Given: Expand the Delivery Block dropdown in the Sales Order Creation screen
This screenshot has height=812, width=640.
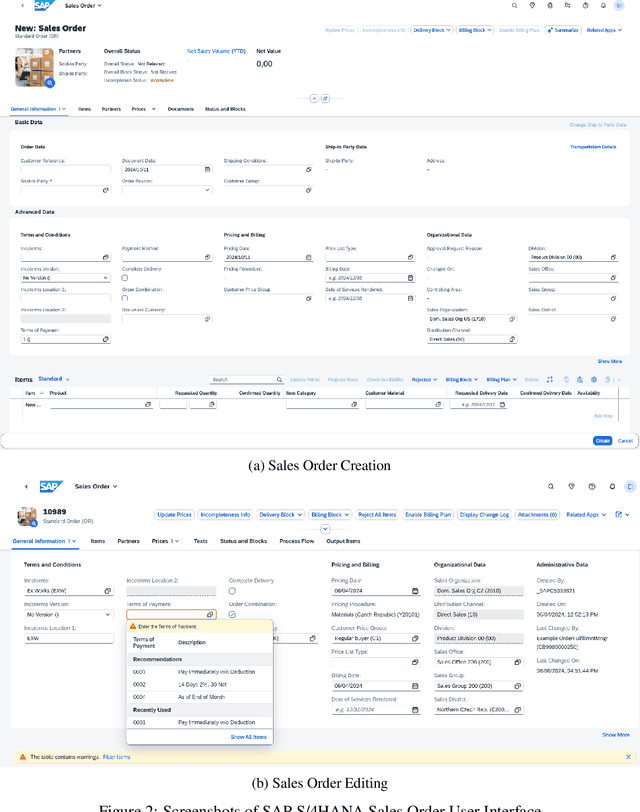Looking at the screenshot, I should 432,30.
